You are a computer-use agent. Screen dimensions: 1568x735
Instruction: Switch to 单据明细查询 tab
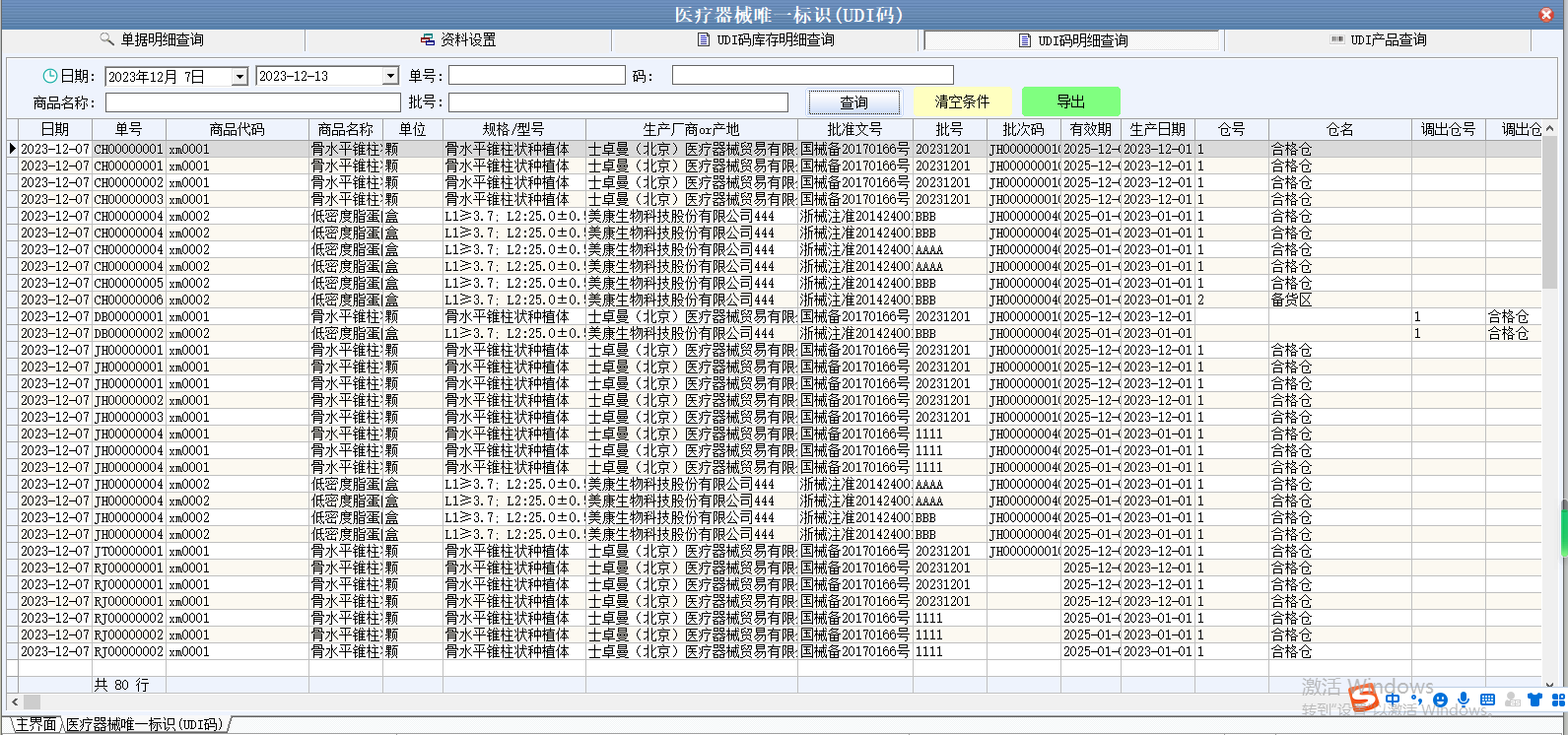[x=153, y=40]
